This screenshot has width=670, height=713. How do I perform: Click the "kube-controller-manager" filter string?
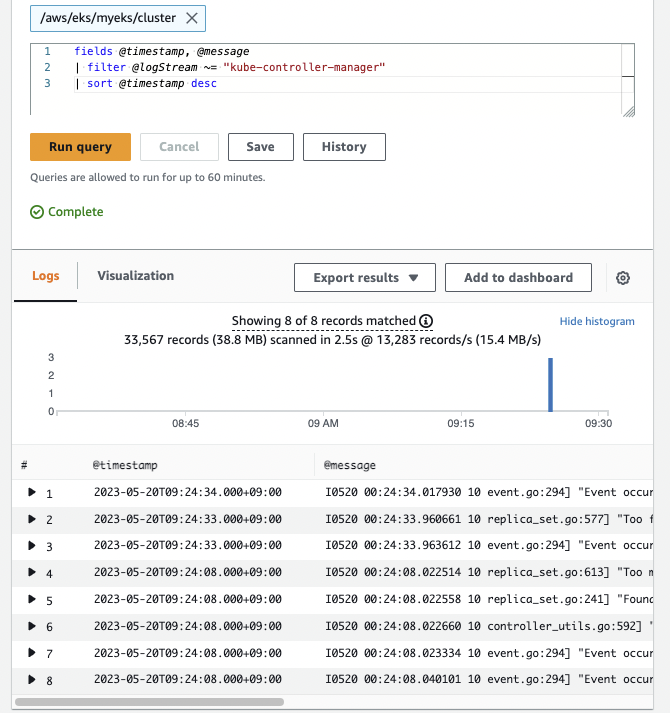304,67
